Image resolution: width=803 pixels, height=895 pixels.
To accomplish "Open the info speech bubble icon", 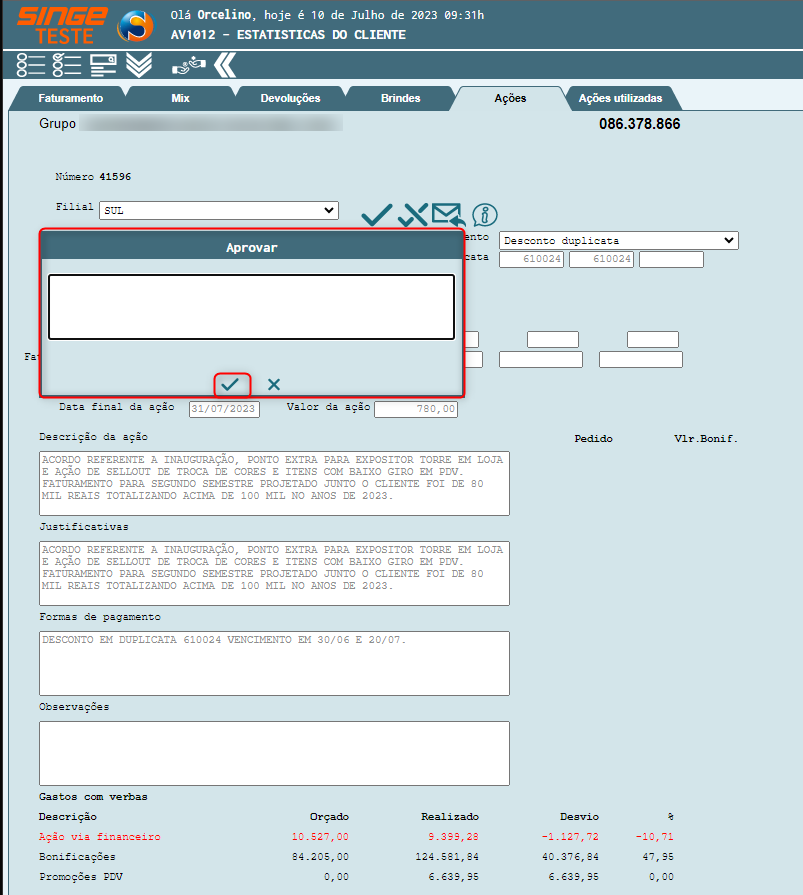I will point(485,214).
